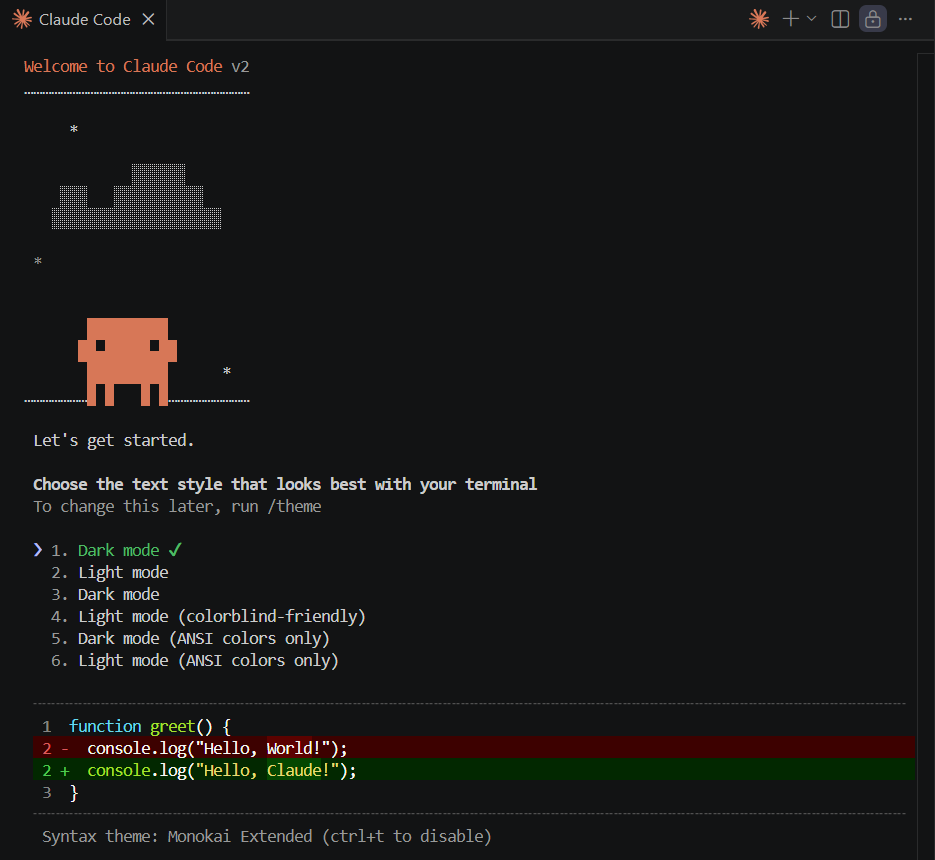Click 'To change this later, run /theme' text
935x860 pixels.
pos(178,507)
